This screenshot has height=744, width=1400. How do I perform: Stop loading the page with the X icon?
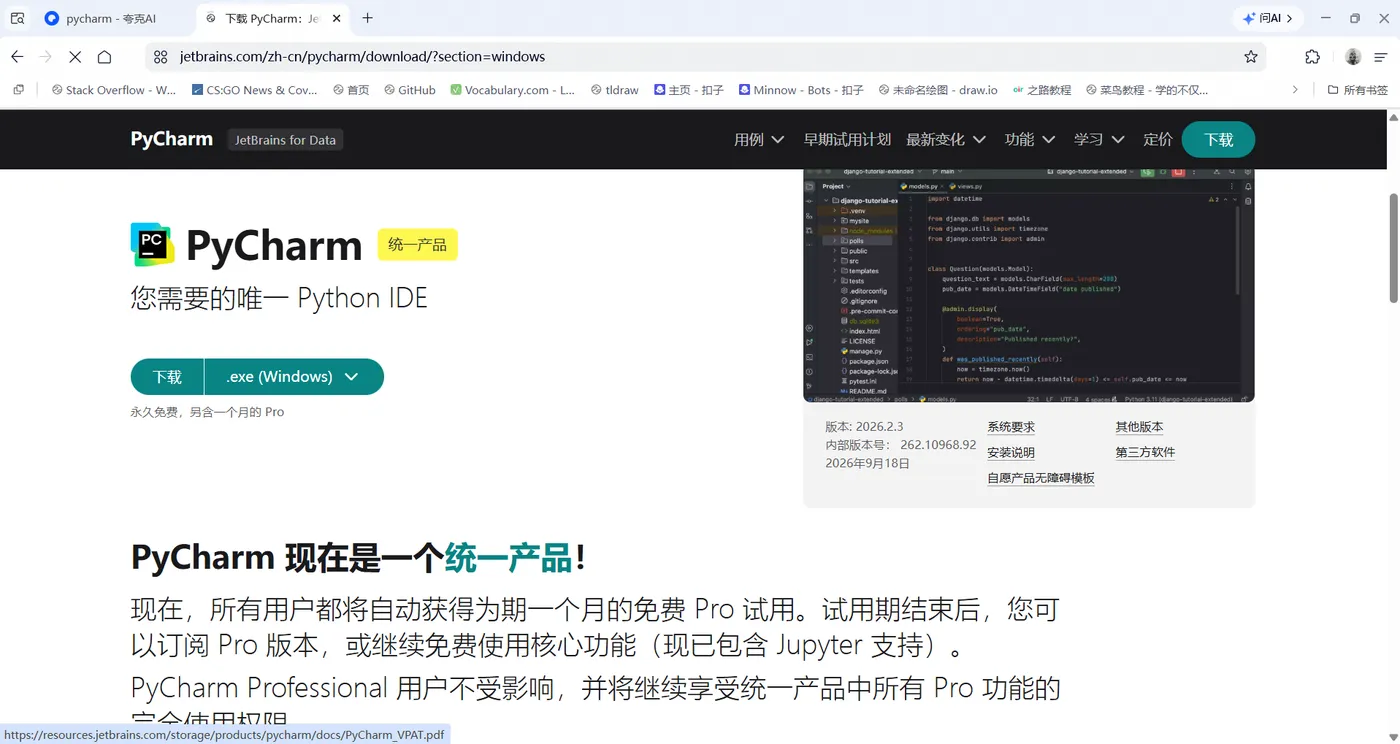[75, 57]
